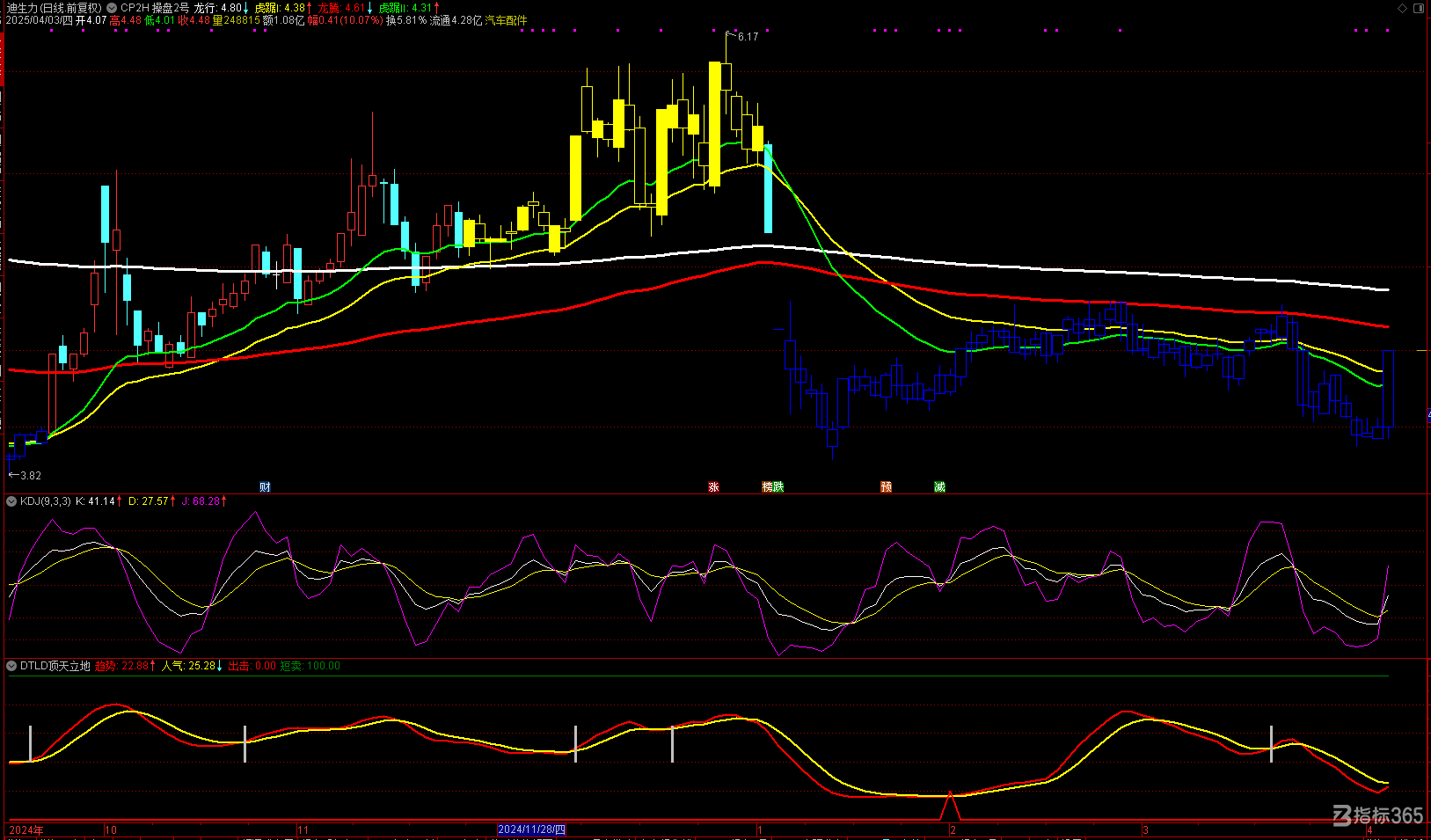This screenshot has height=840, width=1431.
Task: Click the 收4.48 closing price text
Action: pos(194,20)
